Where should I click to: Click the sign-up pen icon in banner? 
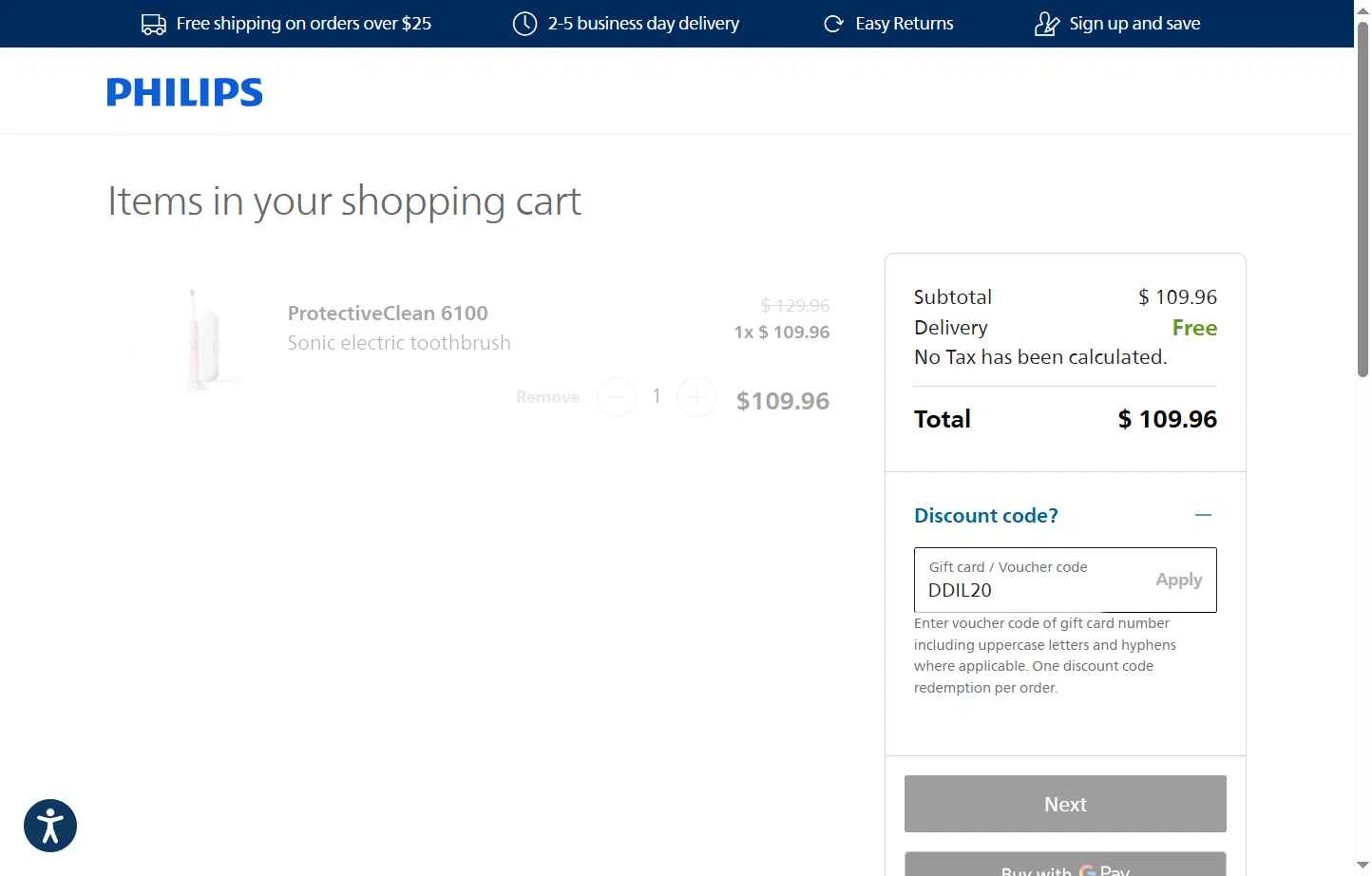tap(1046, 24)
